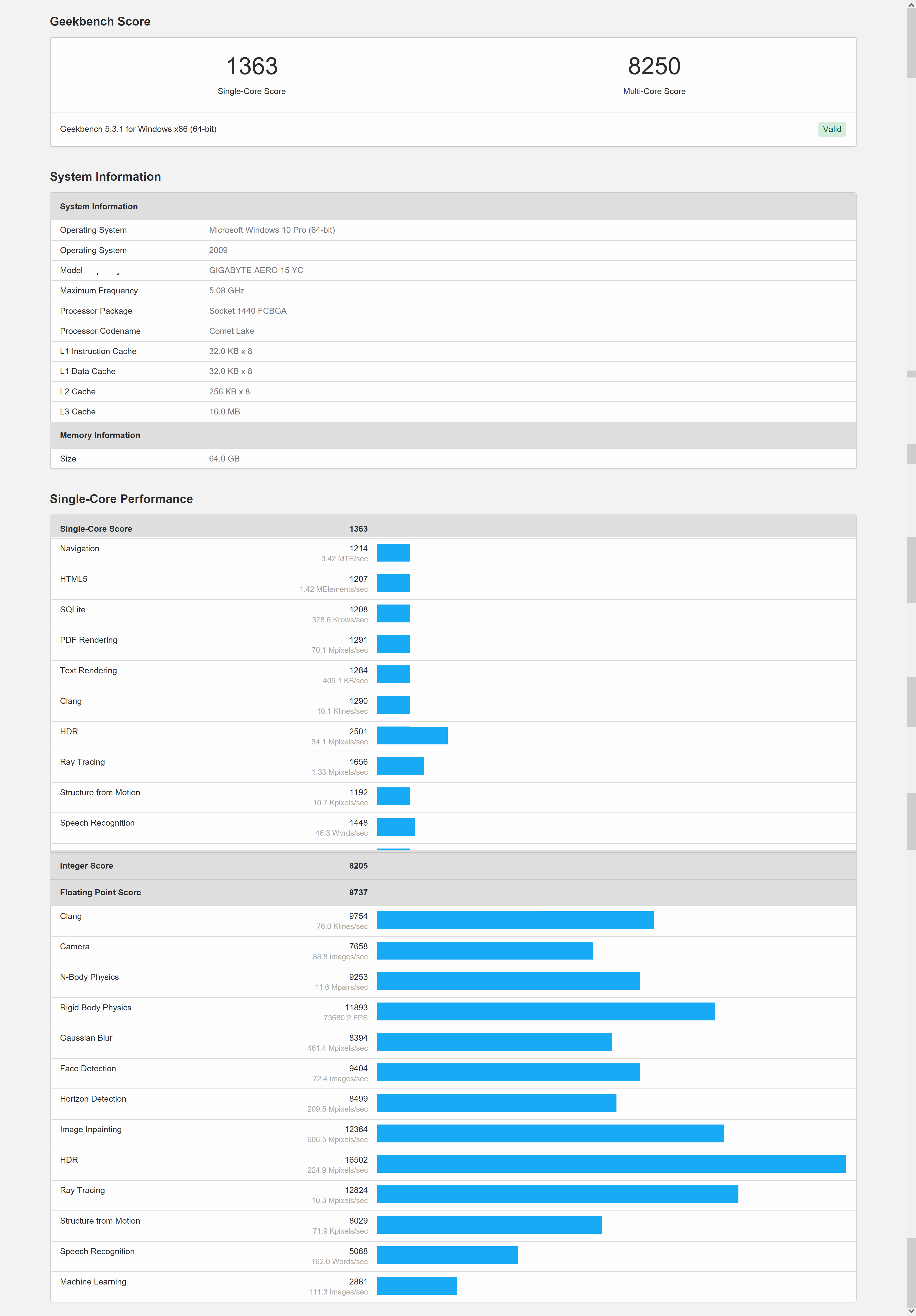Select Microsoft Windows 10 Pro (64-bit) value

(272, 230)
